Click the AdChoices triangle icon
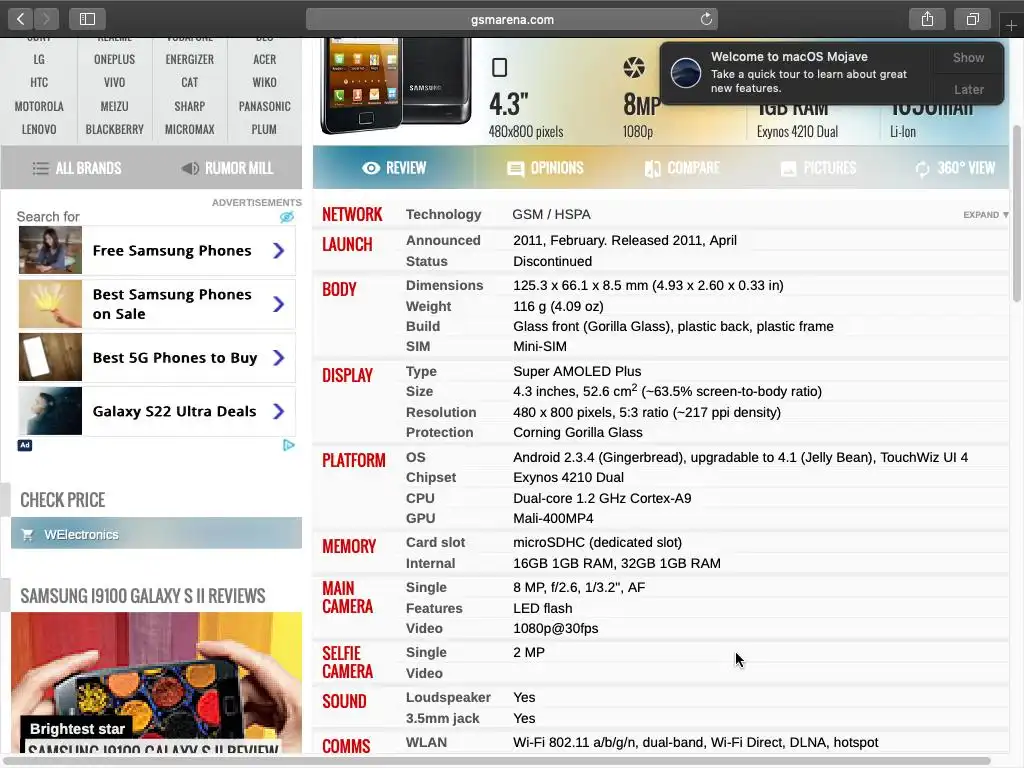Viewport: 1024px width, 768px height. click(x=289, y=445)
